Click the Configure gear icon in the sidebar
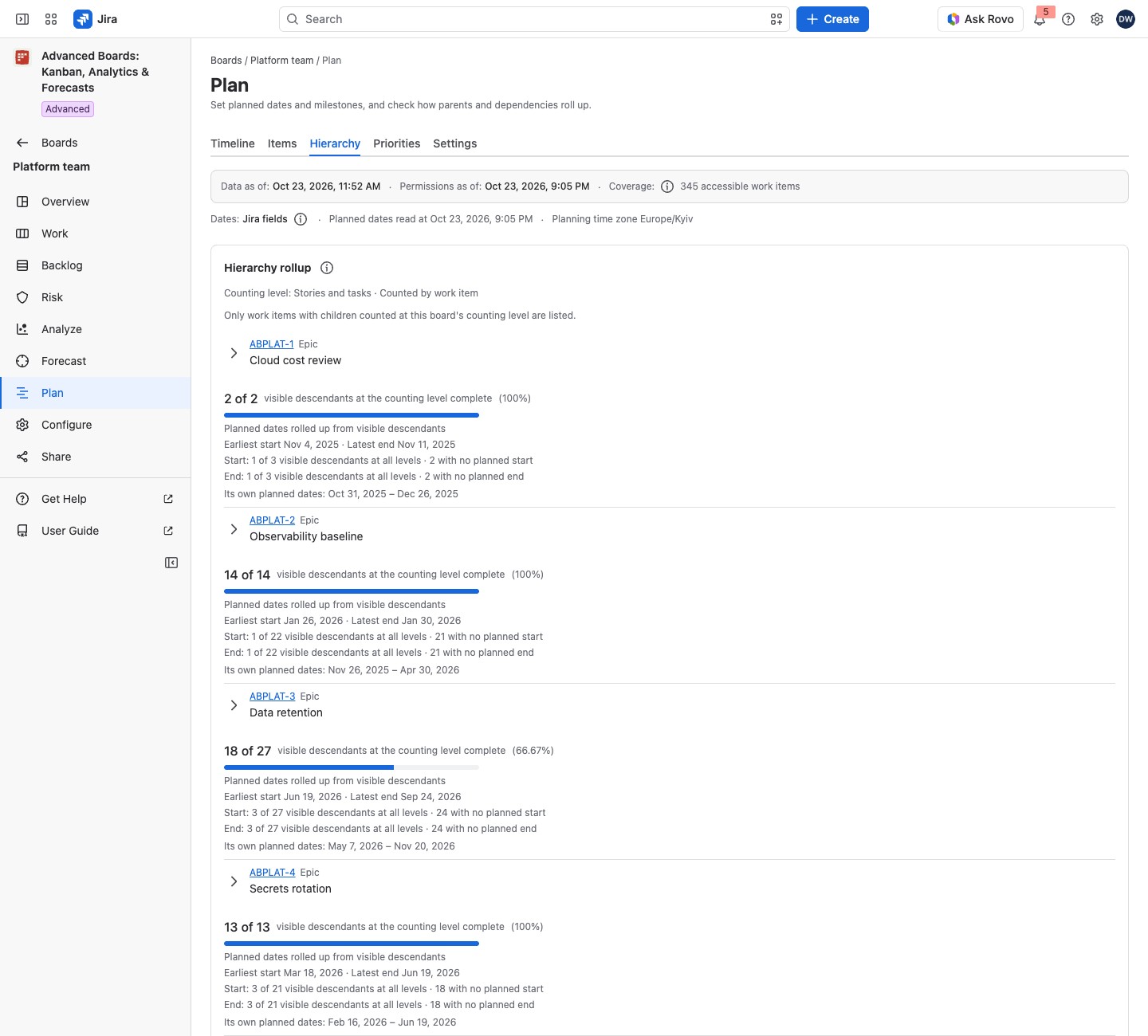 click(x=22, y=425)
